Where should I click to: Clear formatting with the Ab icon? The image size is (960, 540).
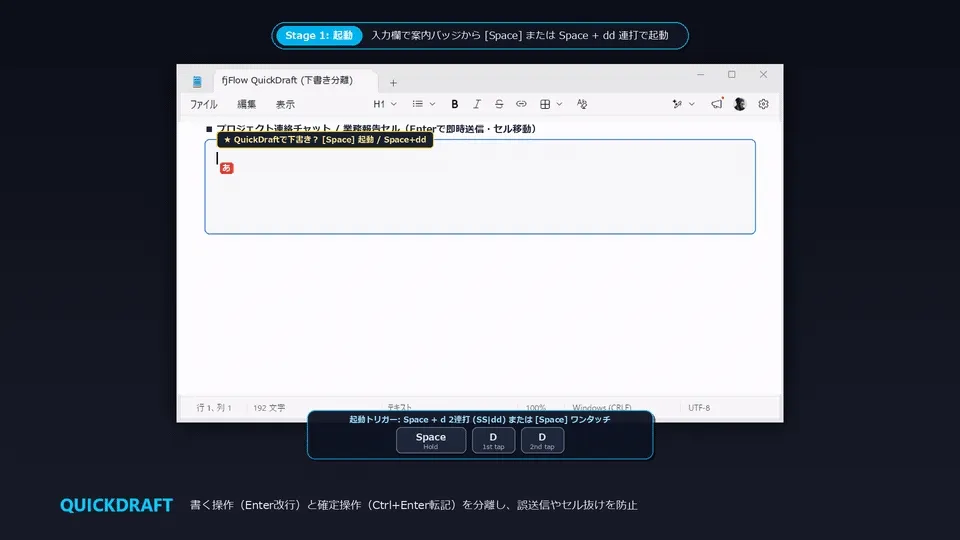tap(582, 104)
